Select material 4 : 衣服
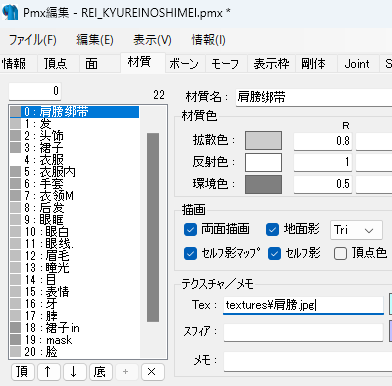The image size is (392, 386). click(x=74, y=160)
